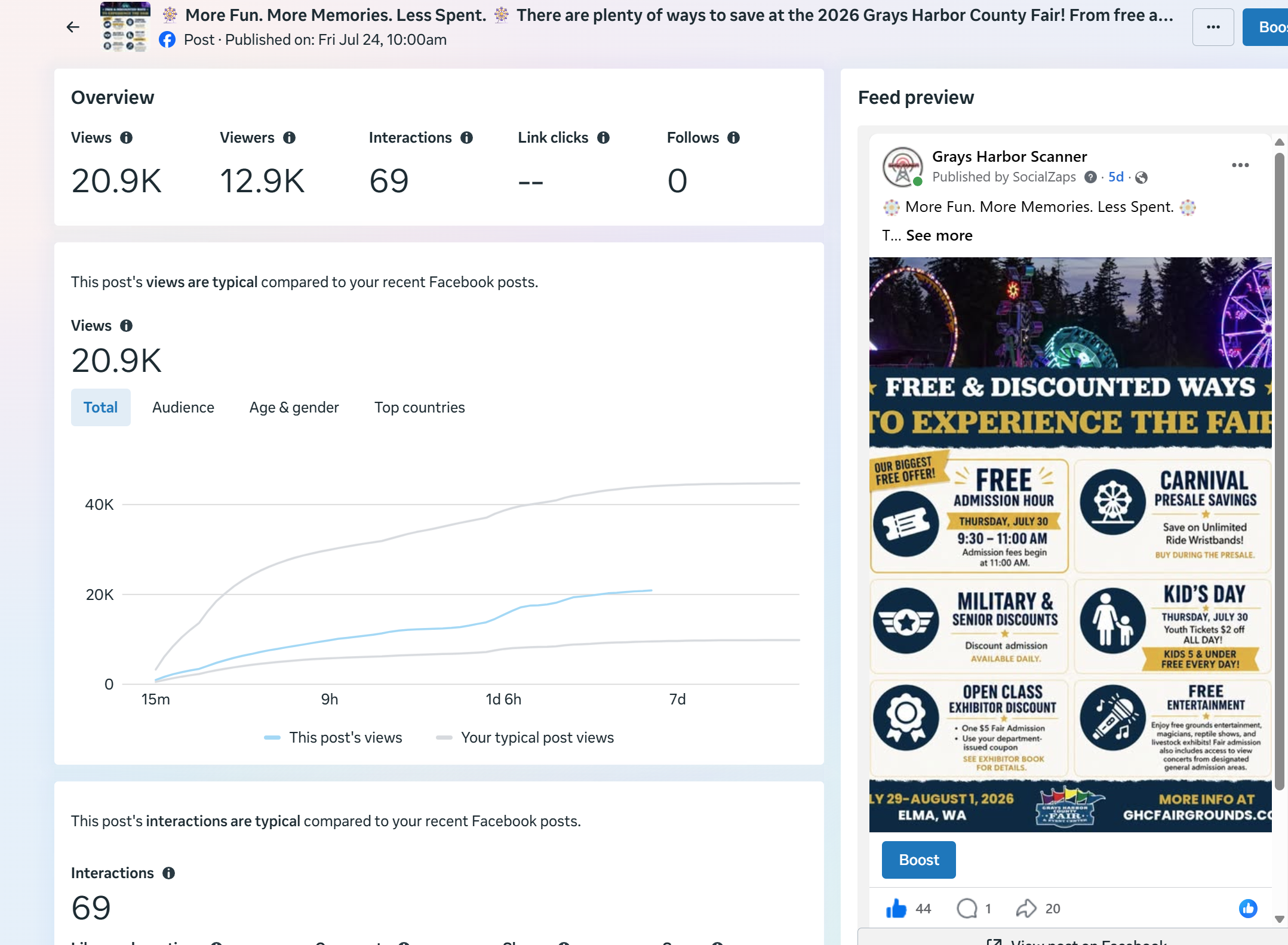Click the 12.9K Viewers value
Image resolution: width=1288 pixels, height=945 pixels.
[x=262, y=181]
